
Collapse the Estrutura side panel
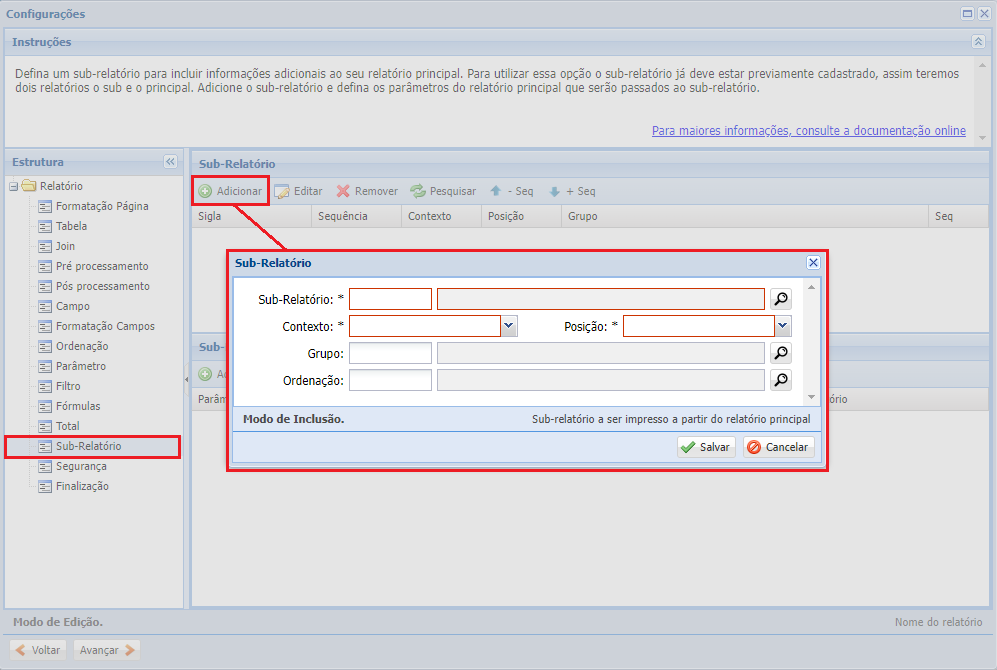pyautogui.click(x=170, y=162)
